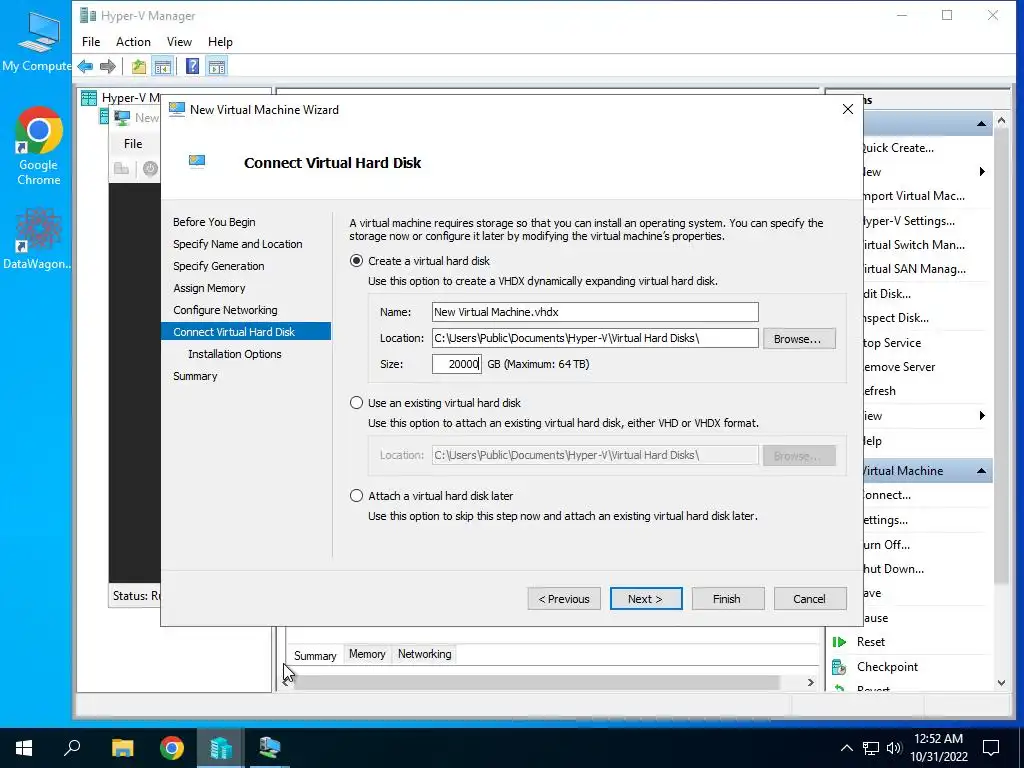
Task: Click the Next > button
Action: [646, 599]
